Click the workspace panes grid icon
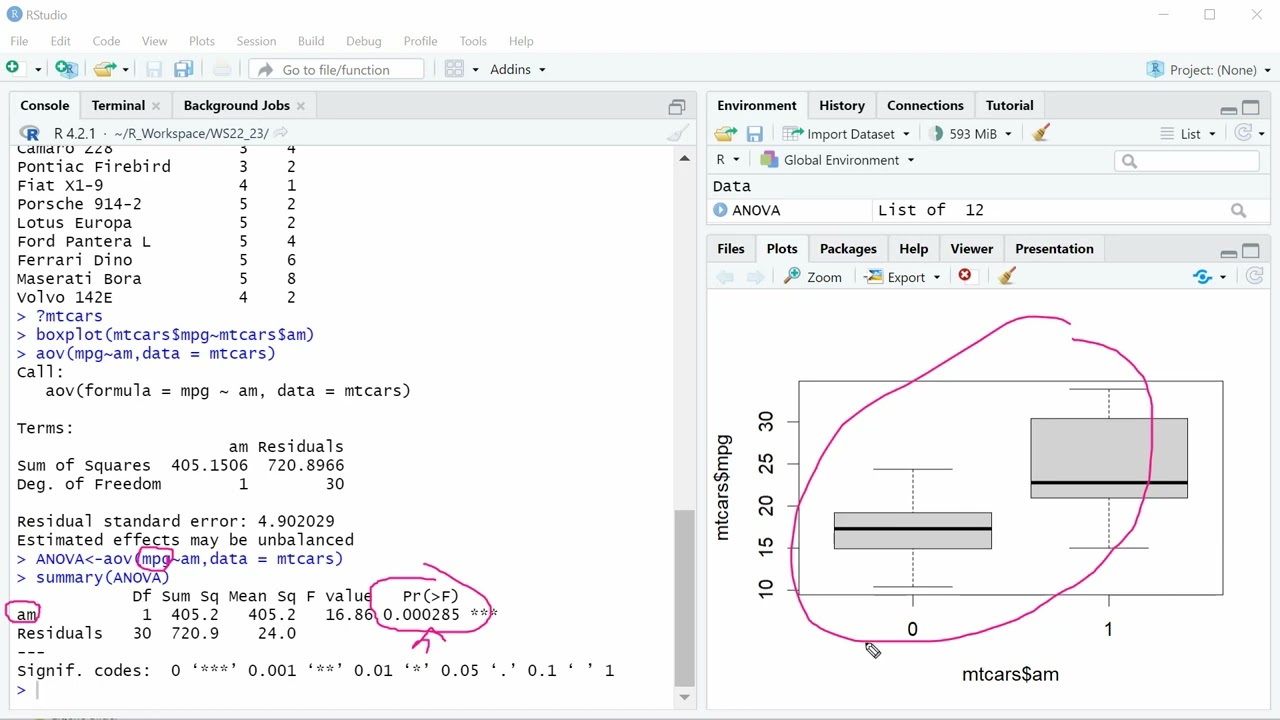Image resolution: width=1280 pixels, height=720 pixels. pos(454,69)
